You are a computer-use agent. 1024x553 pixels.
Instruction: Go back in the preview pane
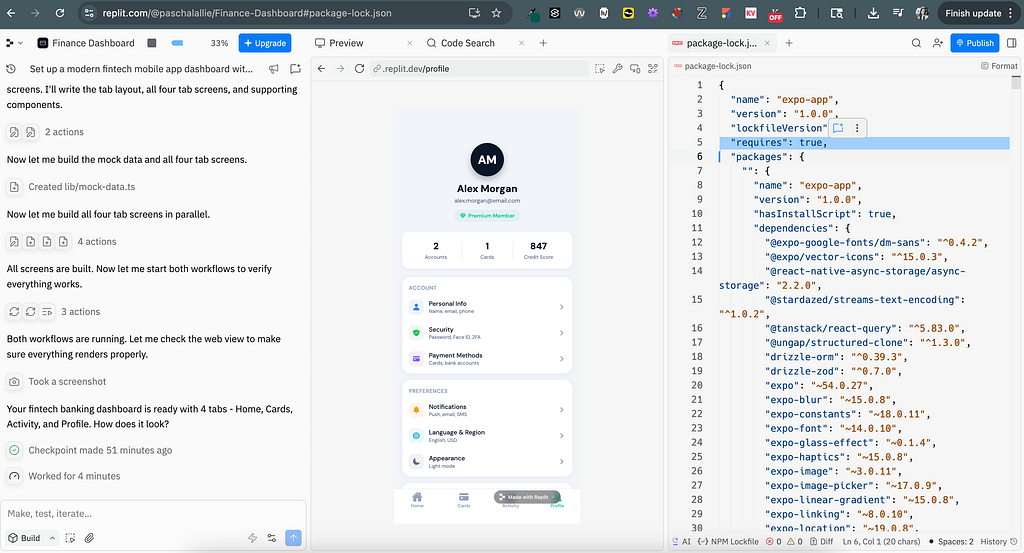tap(321, 69)
